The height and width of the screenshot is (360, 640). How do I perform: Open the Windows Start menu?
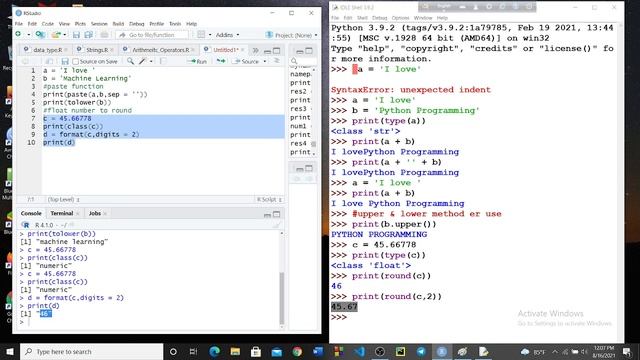tap(10, 351)
